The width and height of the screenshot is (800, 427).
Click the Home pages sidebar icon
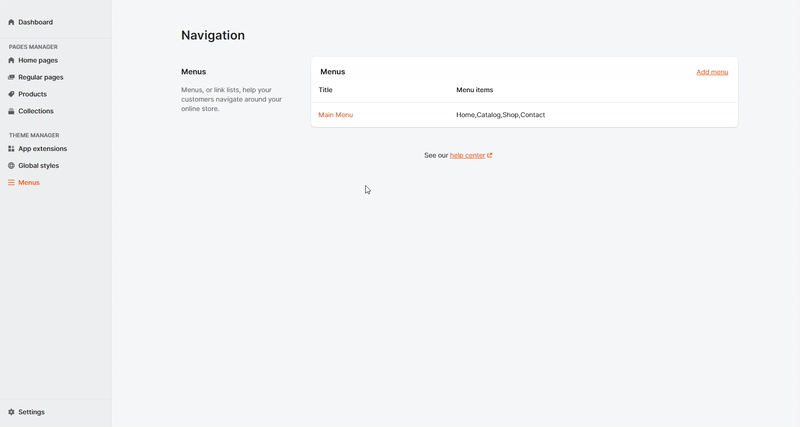point(11,60)
